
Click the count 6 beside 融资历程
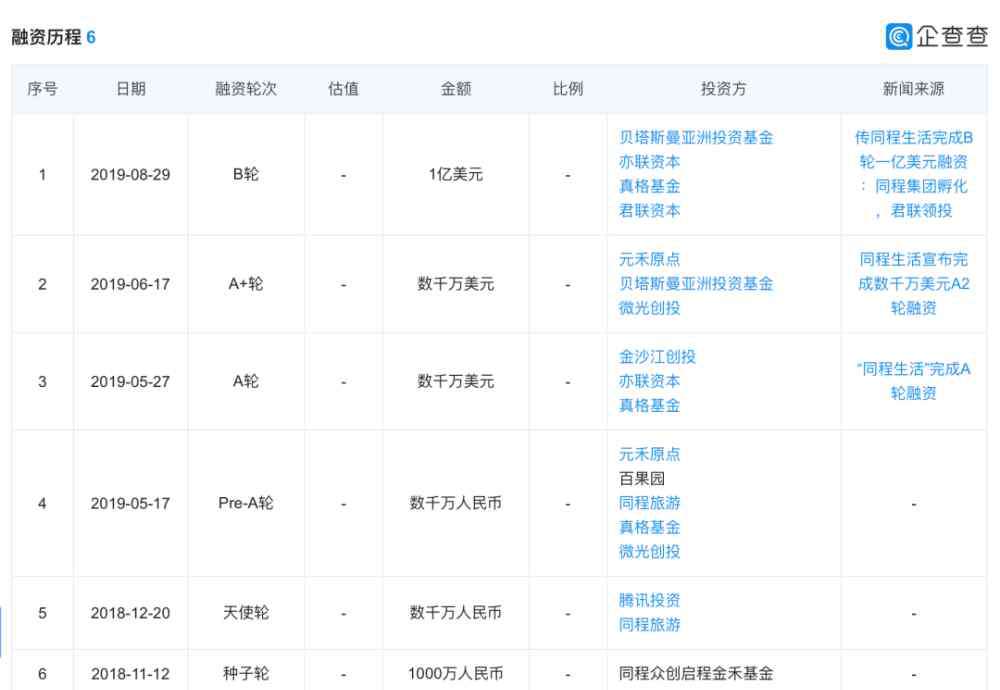(x=91, y=37)
